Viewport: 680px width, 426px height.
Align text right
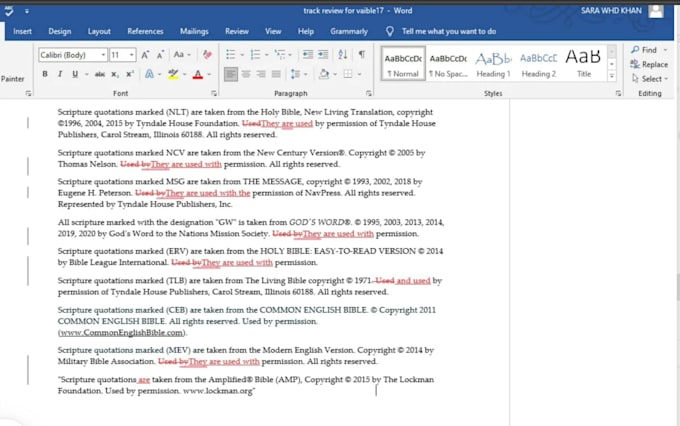pos(261,74)
